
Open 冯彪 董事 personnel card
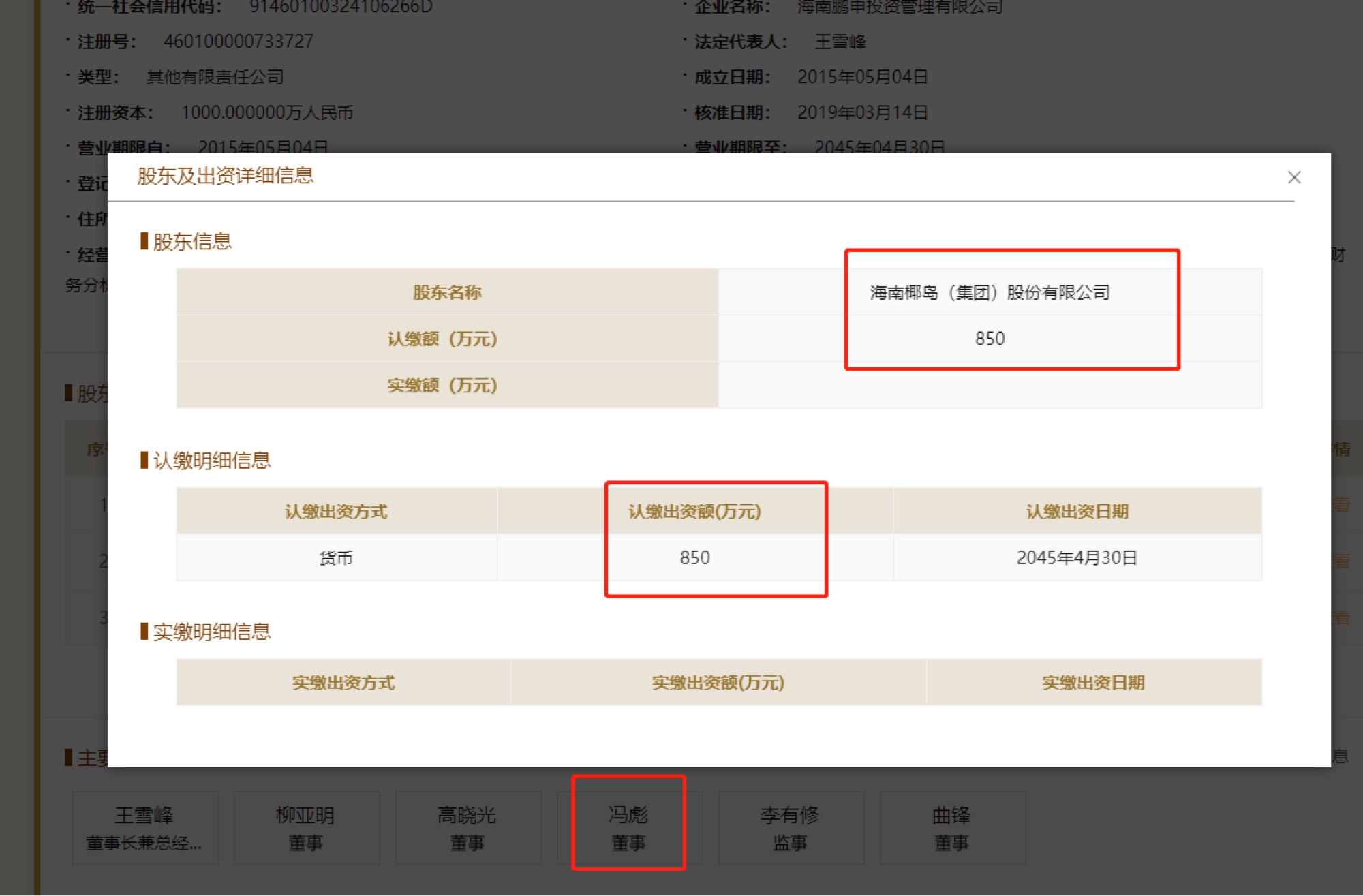pos(629,828)
